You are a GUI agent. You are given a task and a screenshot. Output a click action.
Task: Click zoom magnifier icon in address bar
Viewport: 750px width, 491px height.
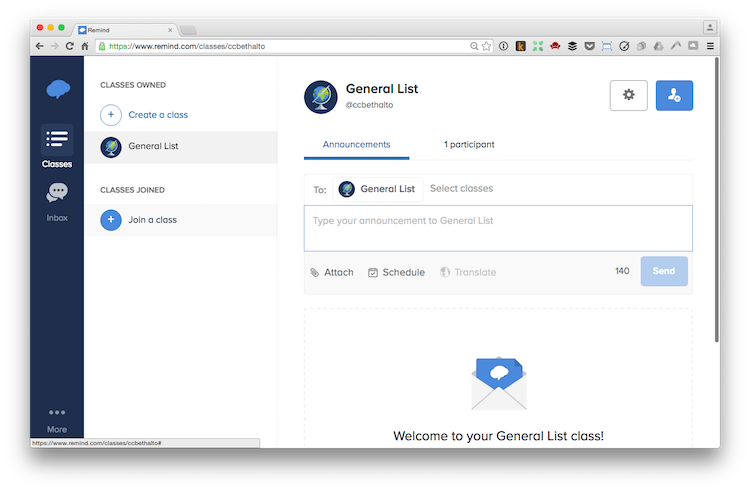click(x=474, y=46)
